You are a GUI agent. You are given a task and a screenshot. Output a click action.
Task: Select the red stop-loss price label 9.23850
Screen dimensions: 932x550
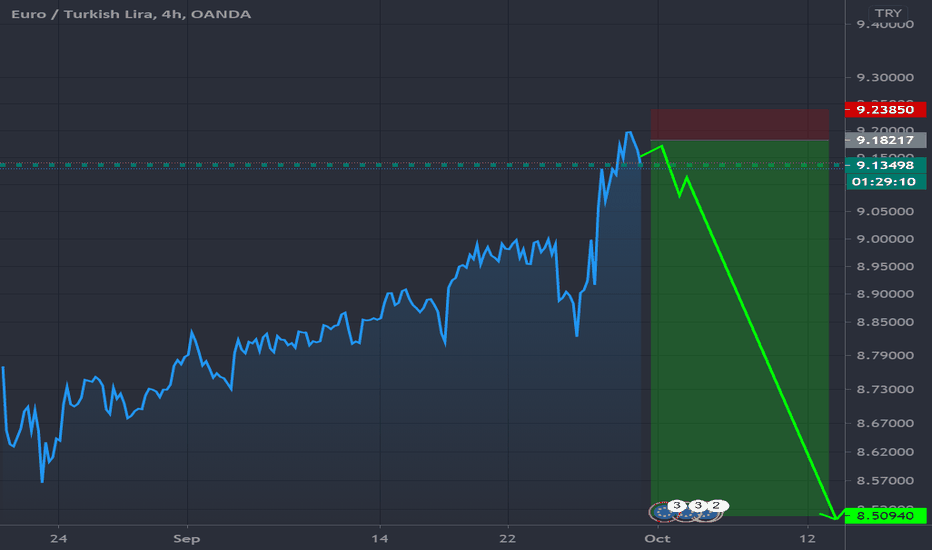(x=885, y=109)
